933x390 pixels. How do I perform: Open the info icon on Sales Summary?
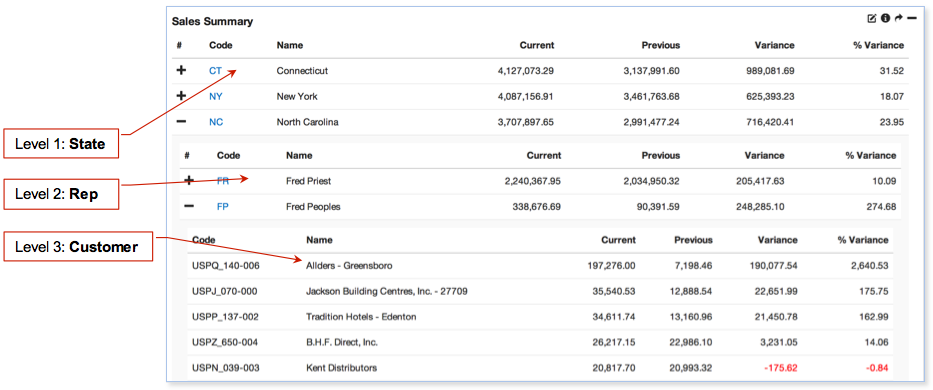[885, 18]
